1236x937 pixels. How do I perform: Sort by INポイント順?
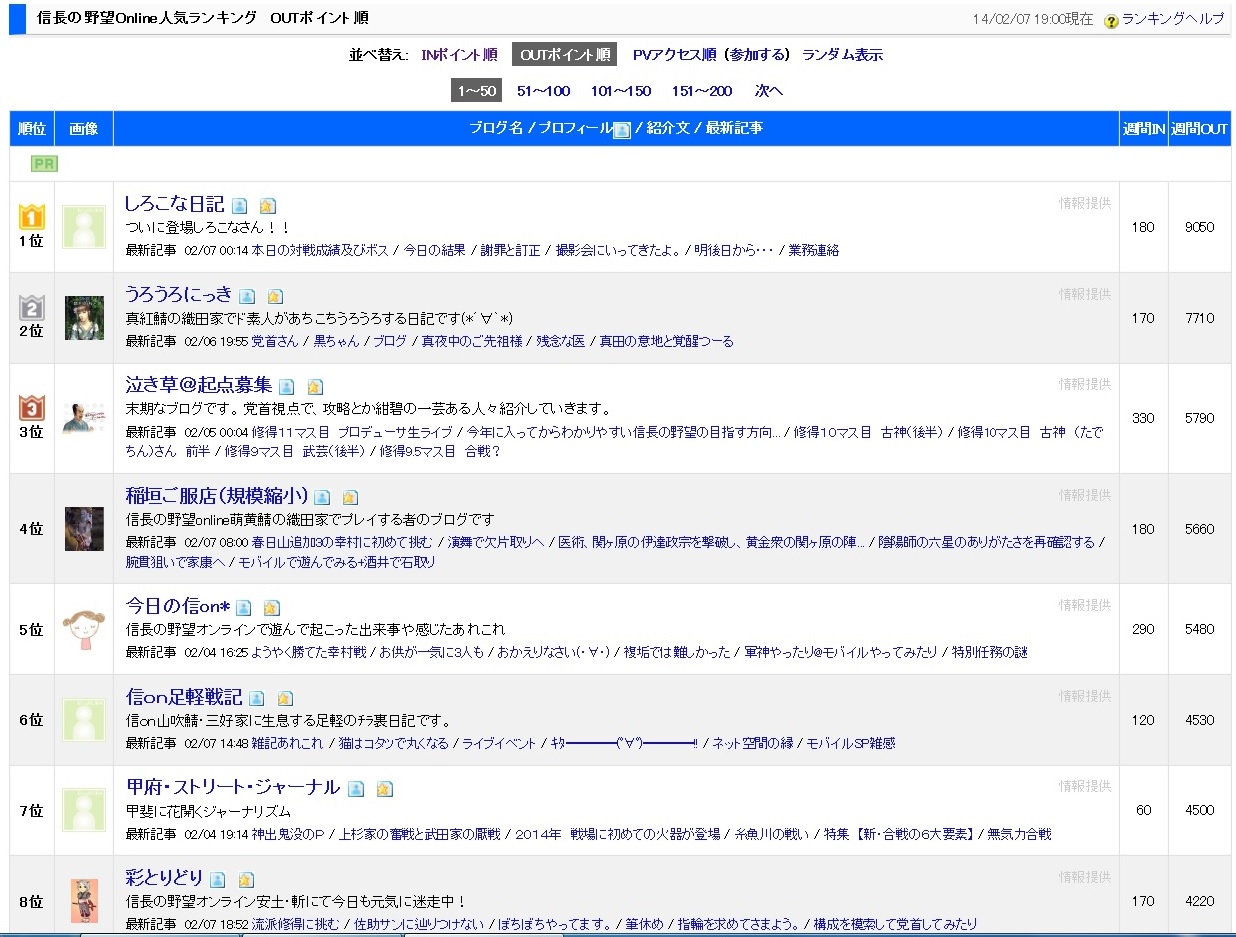459,55
